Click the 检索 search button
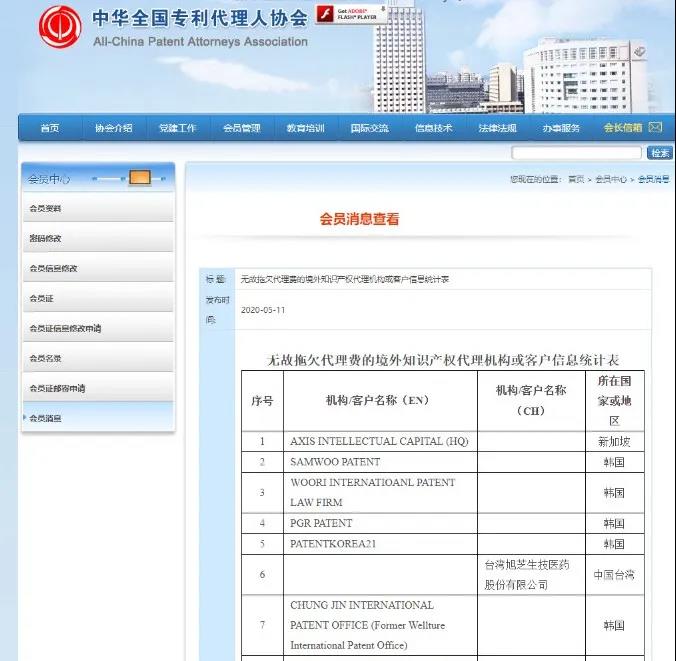676x661 pixels. pyautogui.click(x=660, y=153)
